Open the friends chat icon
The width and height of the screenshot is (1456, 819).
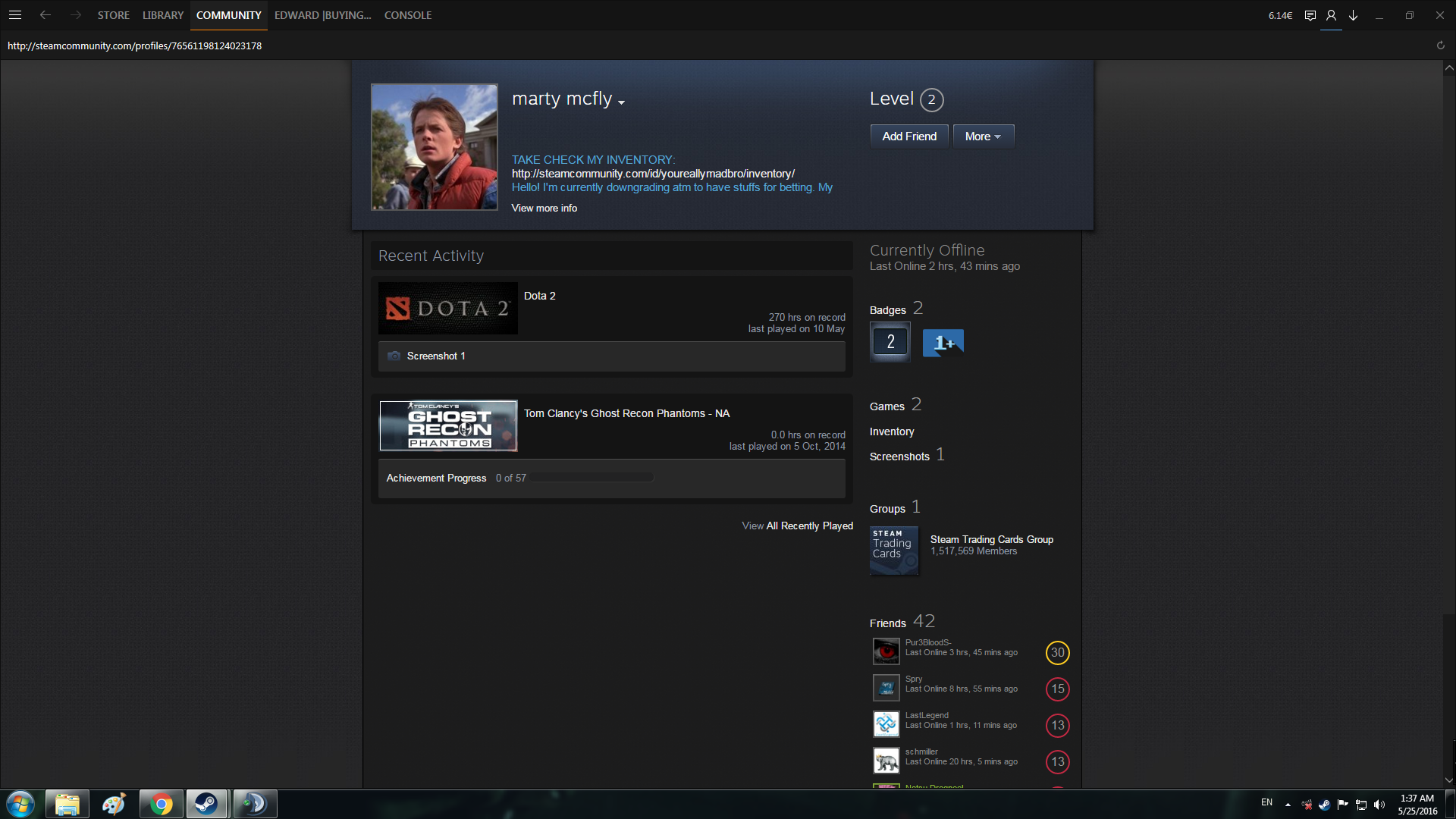pyautogui.click(x=1310, y=15)
